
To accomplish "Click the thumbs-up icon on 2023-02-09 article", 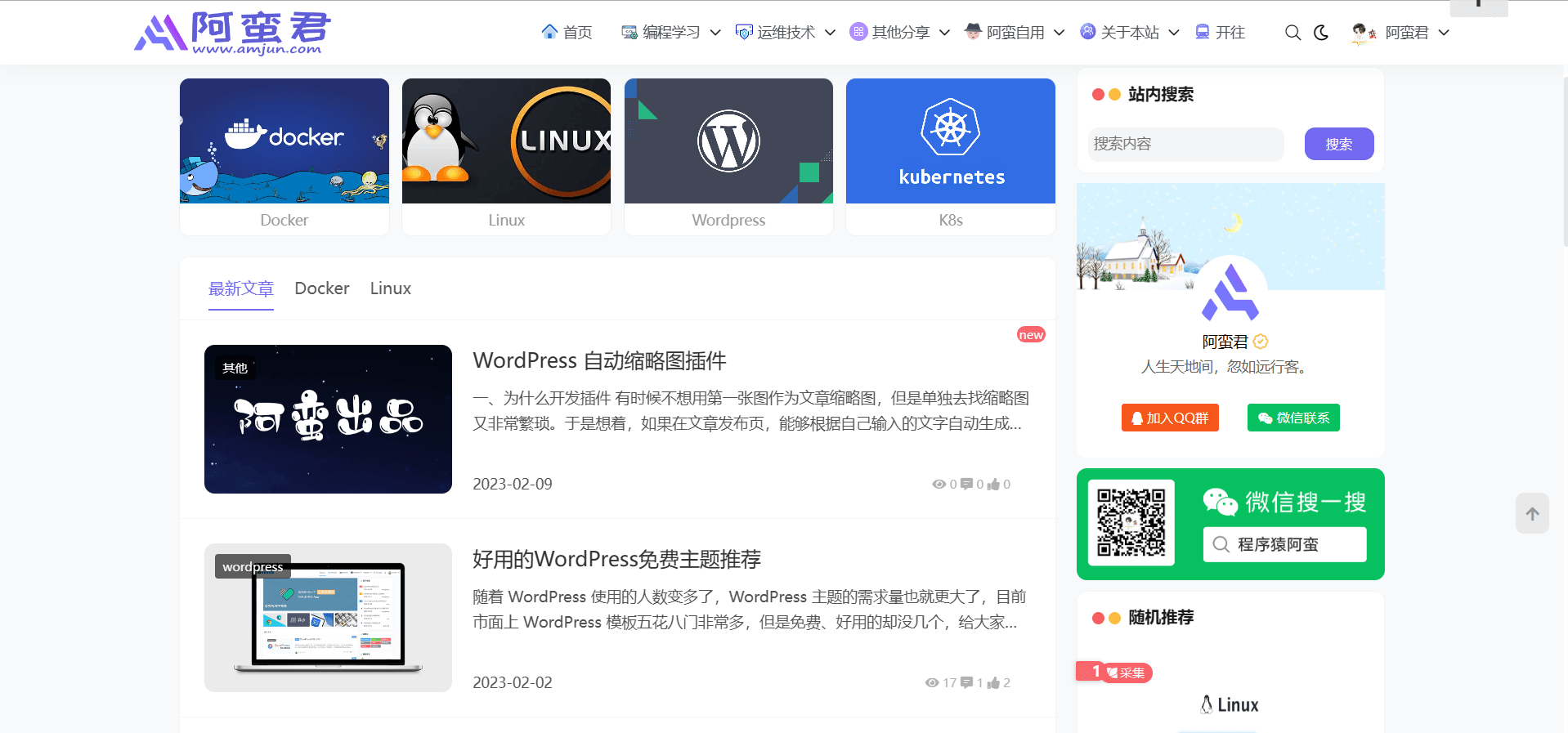I will coord(993,485).
